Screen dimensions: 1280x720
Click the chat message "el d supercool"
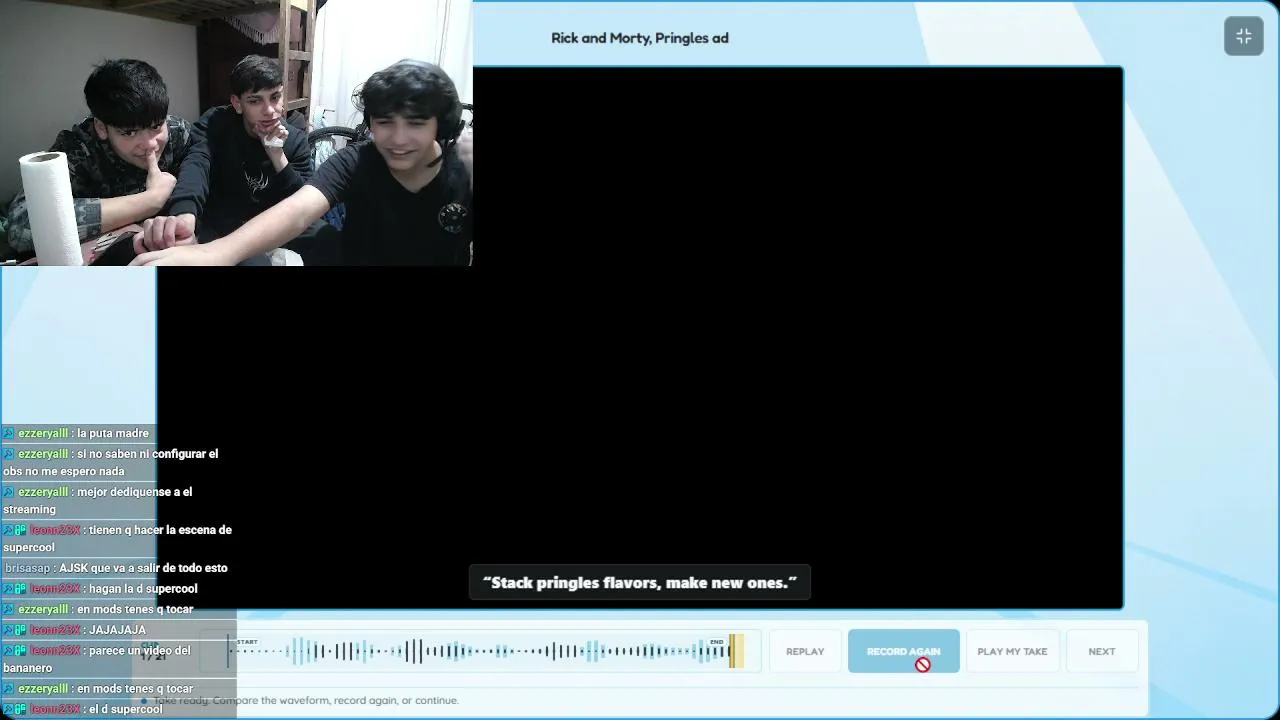pos(126,709)
